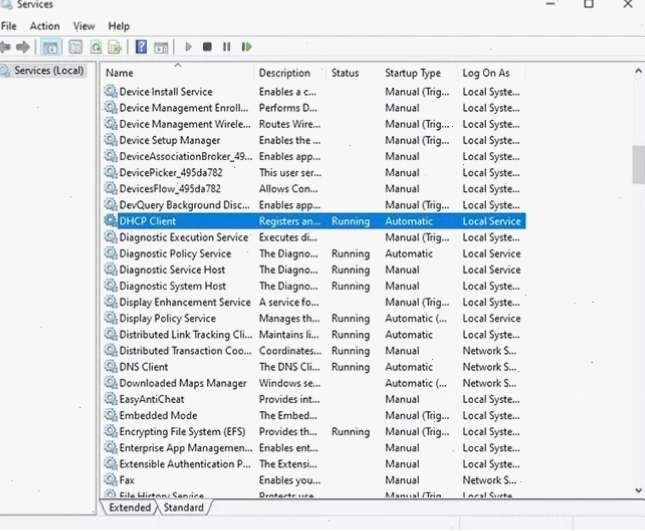The image size is (645, 531).
Task: Click the gear icon beside DNS Client
Action: pos(110,366)
